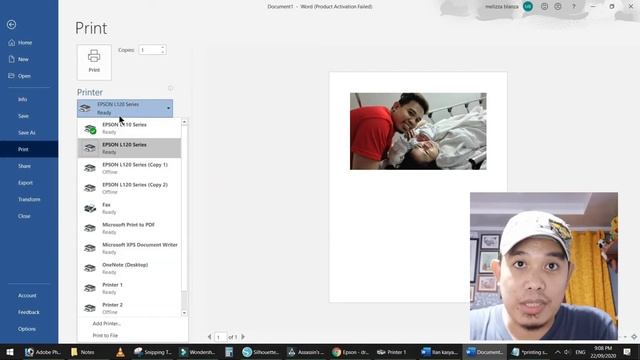The height and width of the screenshot is (360, 640).
Task: Click the Print to File option
Action: coord(105,336)
